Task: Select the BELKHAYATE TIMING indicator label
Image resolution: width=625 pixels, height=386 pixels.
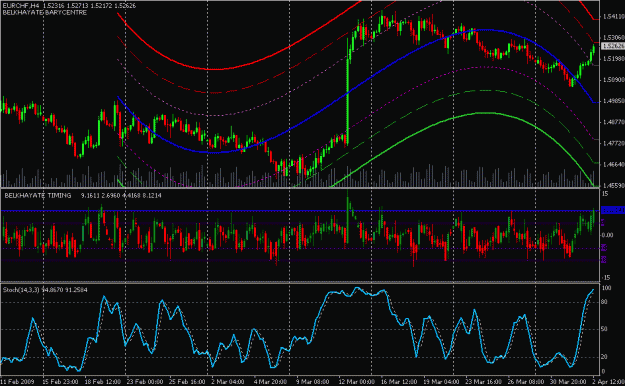Action: pyautogui.click(x=38, y=195)
